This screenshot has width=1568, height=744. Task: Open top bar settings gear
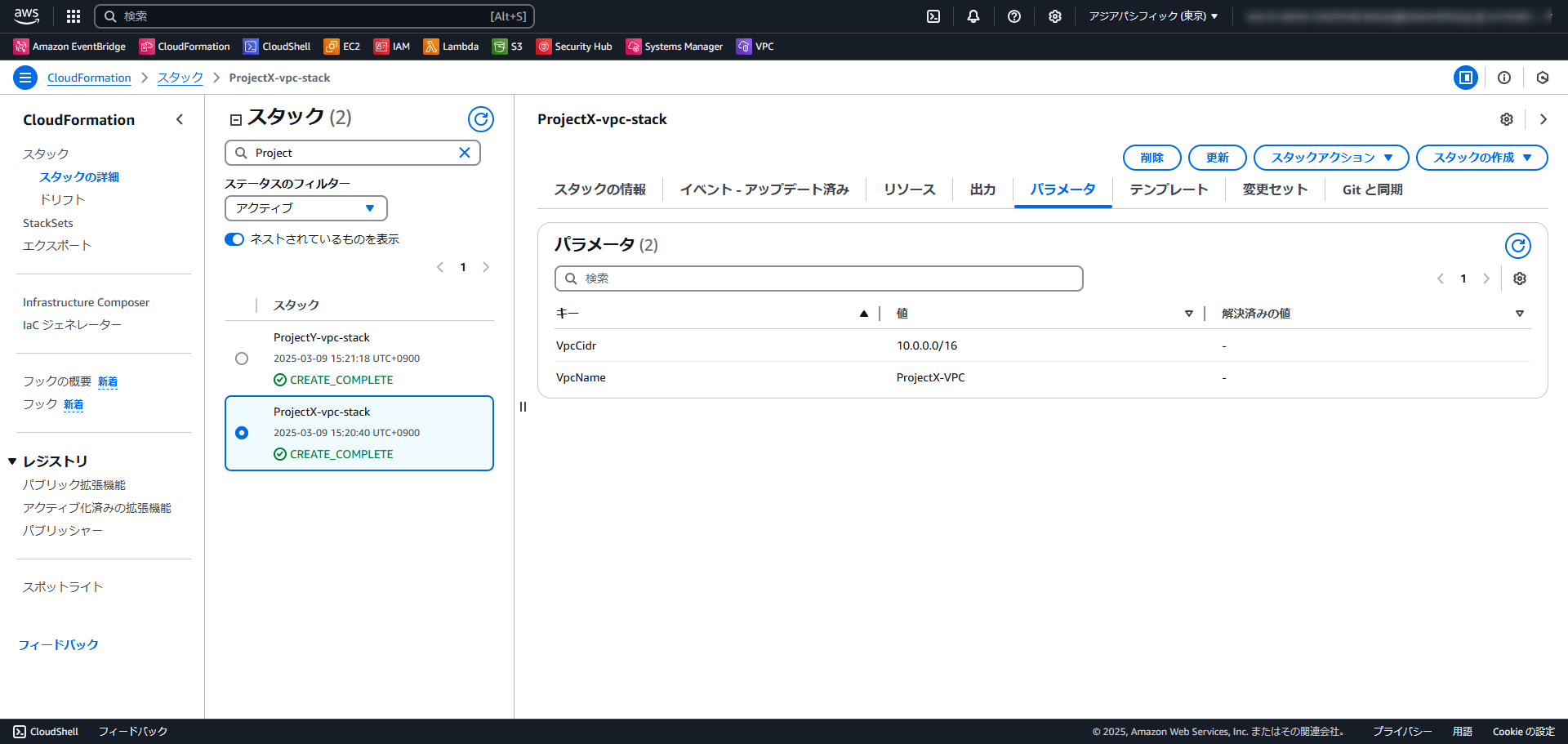point(1055,16)
